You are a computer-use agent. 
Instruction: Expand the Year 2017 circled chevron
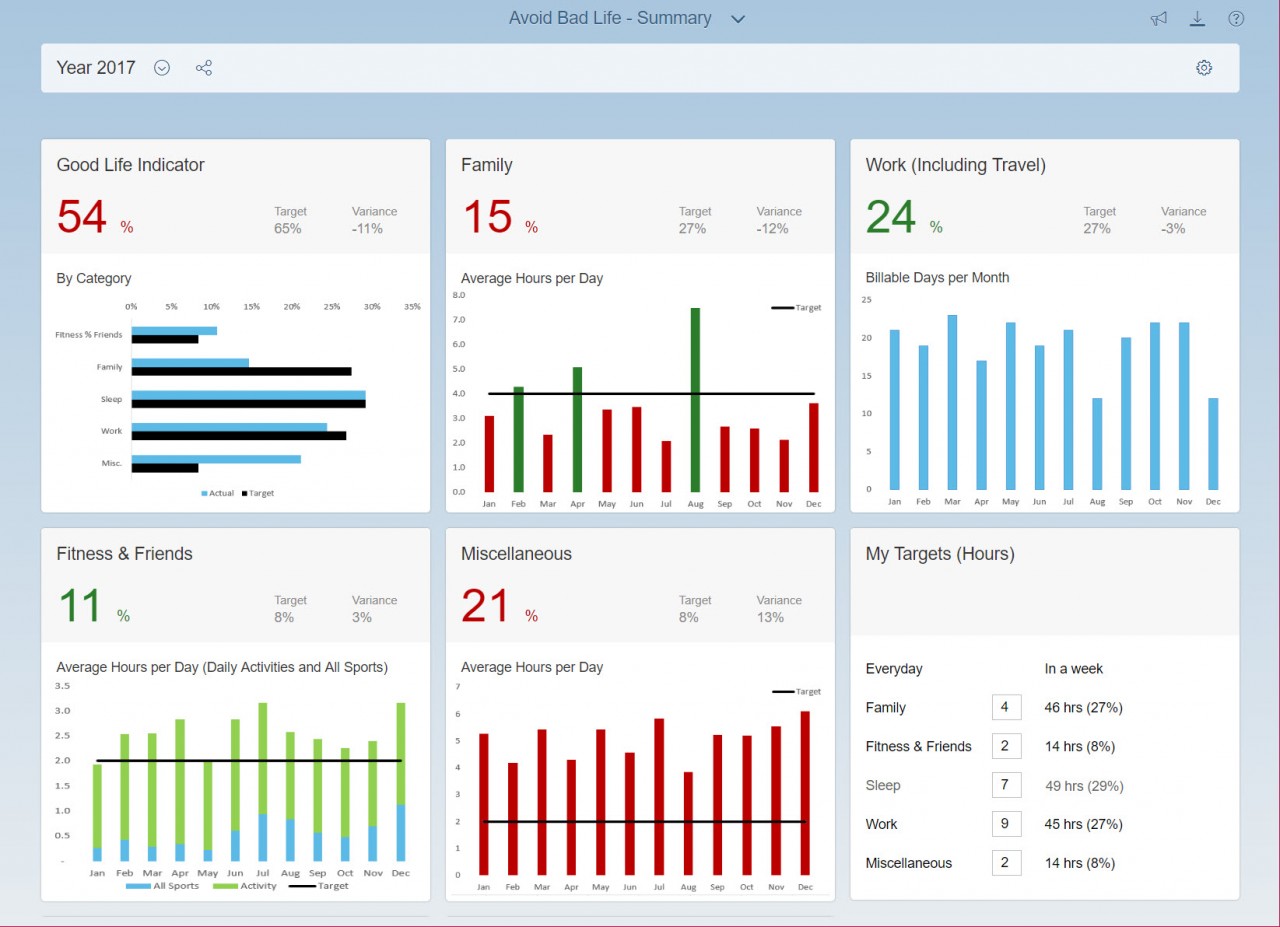[x=162, y=68]
